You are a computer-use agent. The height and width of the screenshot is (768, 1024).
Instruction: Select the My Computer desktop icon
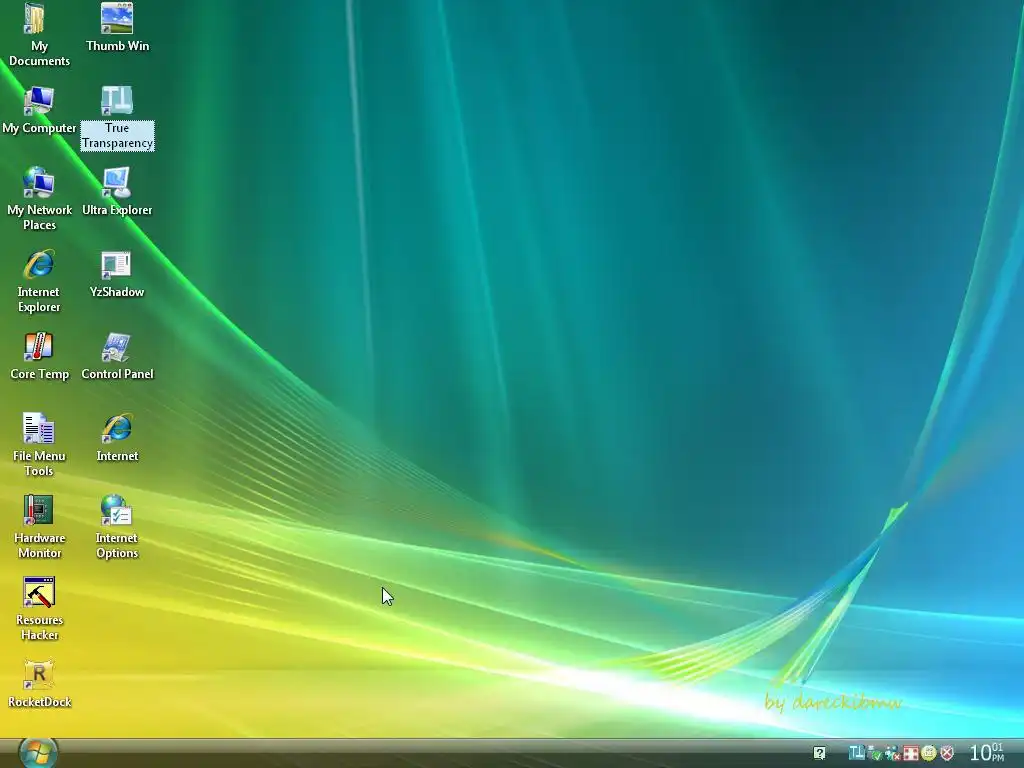click(39, 110)
